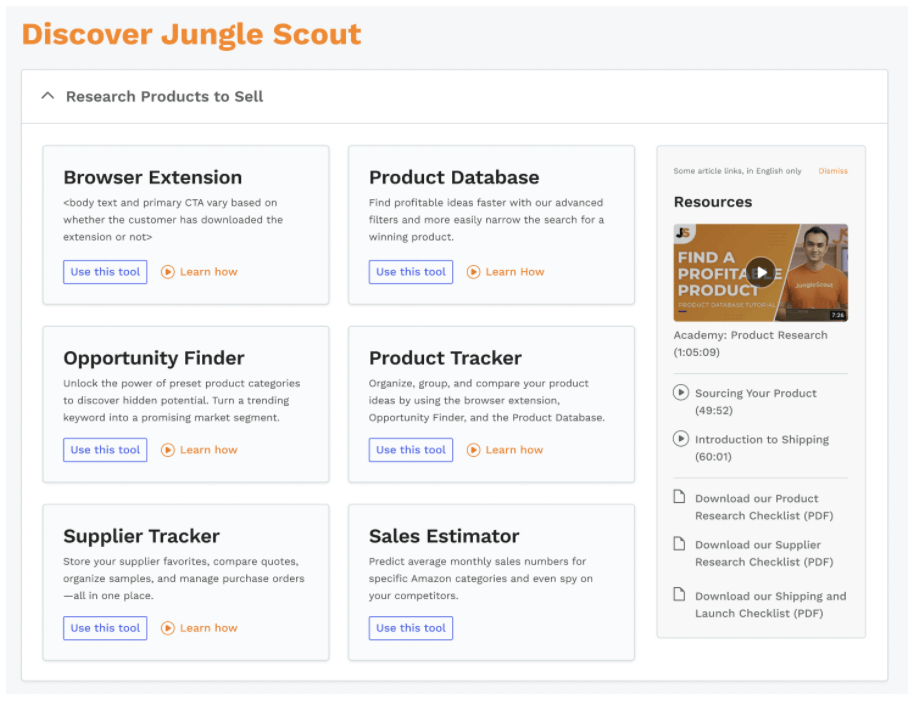Click play icon next to Introduction to Shipping
Screen dimensions: 924x708
[681, 439]
